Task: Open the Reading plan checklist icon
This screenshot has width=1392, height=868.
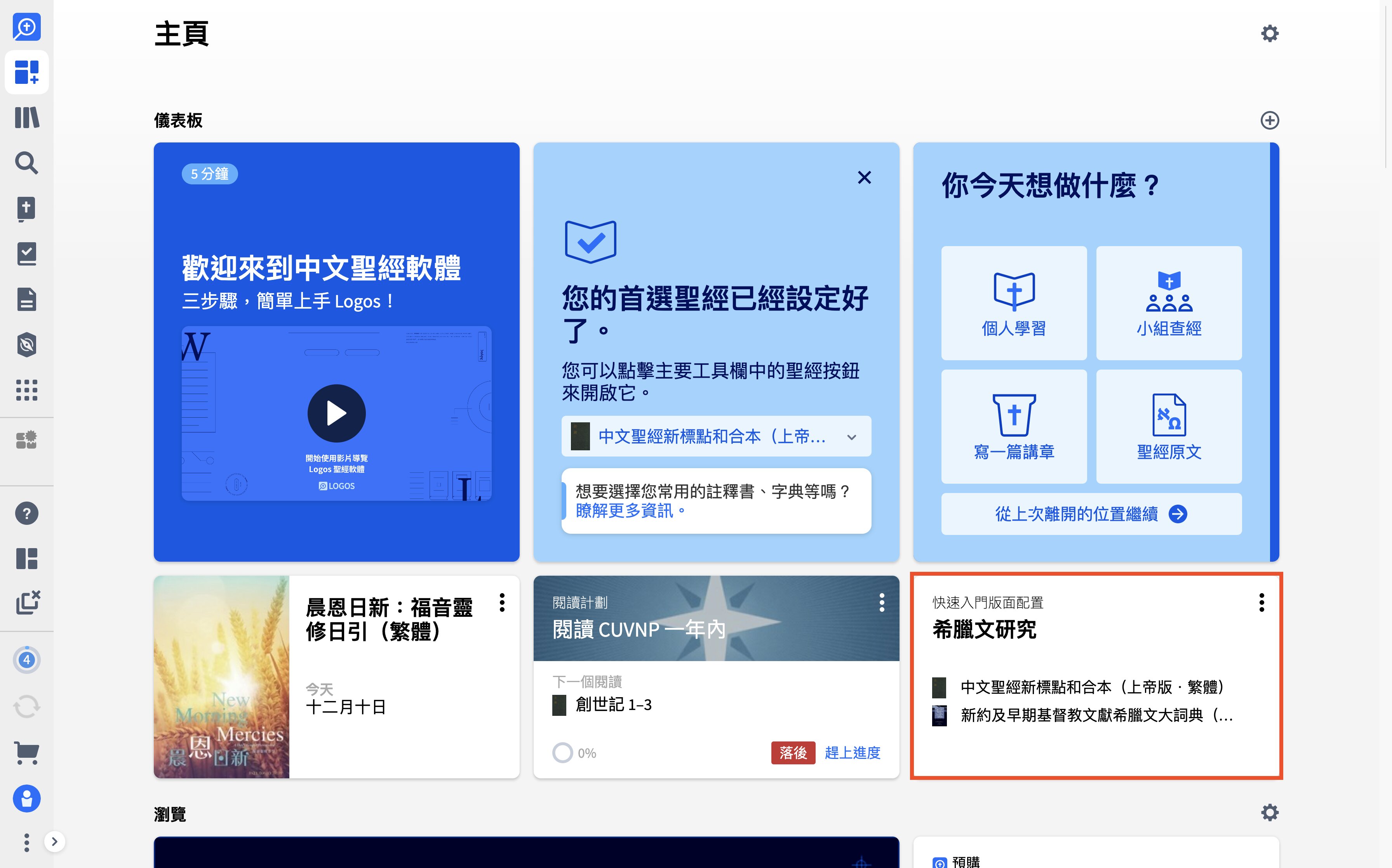Action: click(x=26, y=254)
